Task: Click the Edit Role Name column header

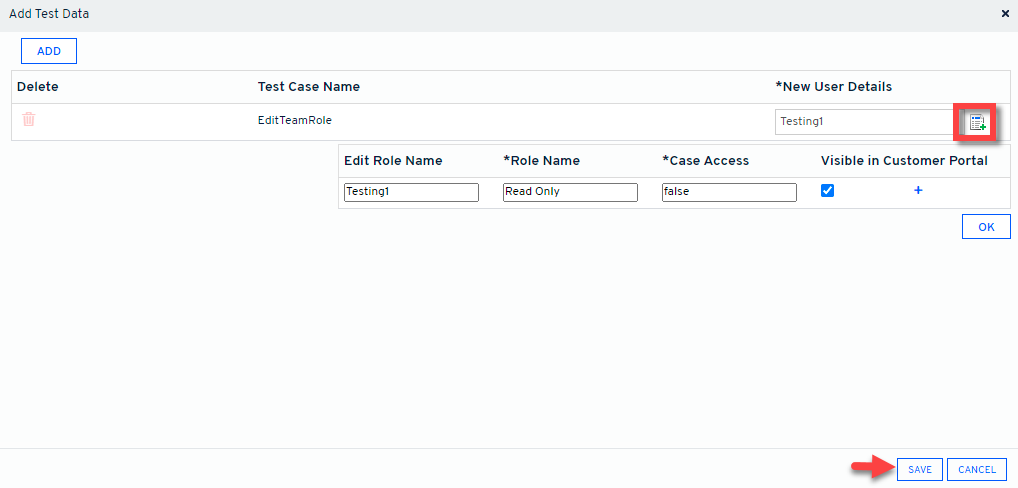Action: tap(393, 161)
